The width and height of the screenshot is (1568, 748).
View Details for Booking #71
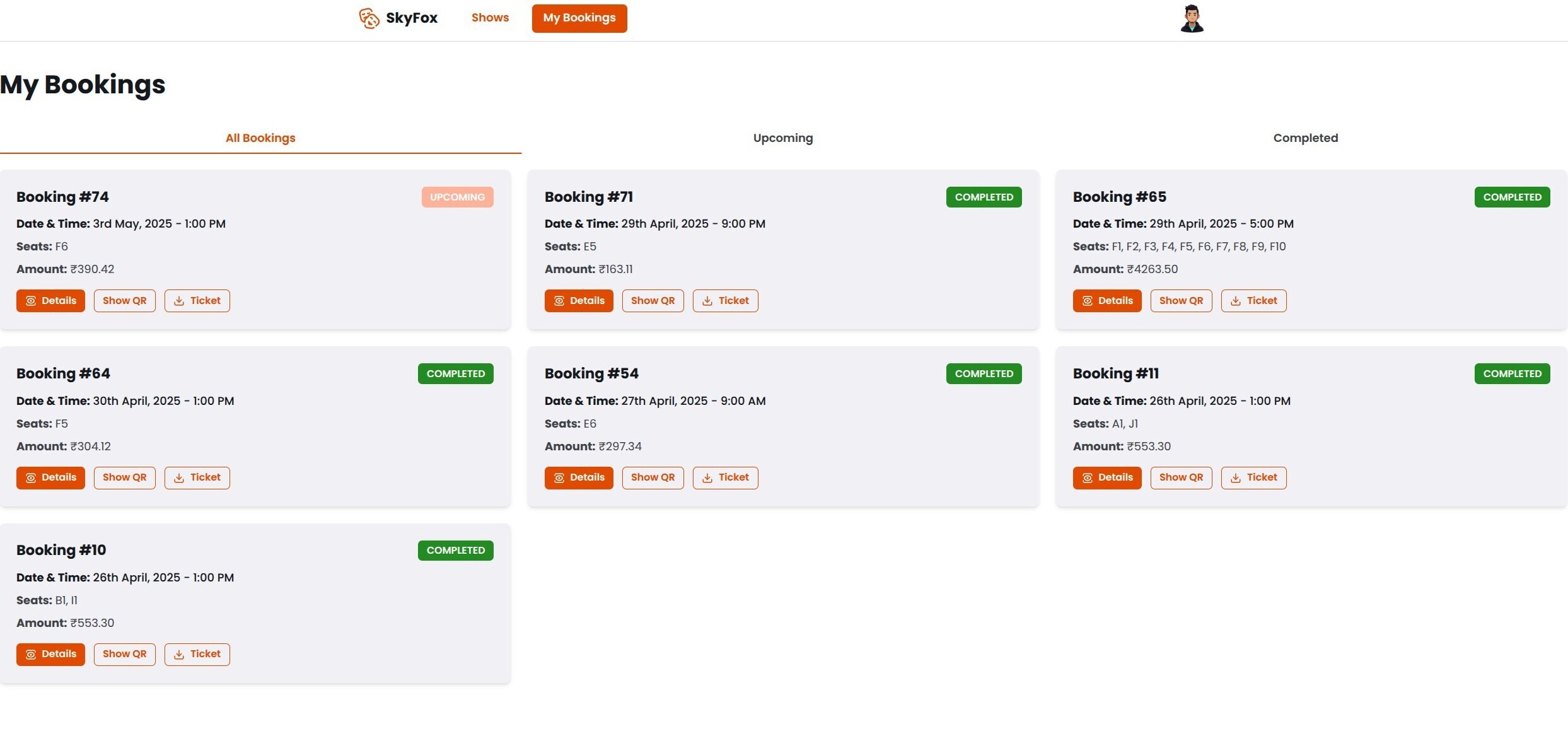579,301
